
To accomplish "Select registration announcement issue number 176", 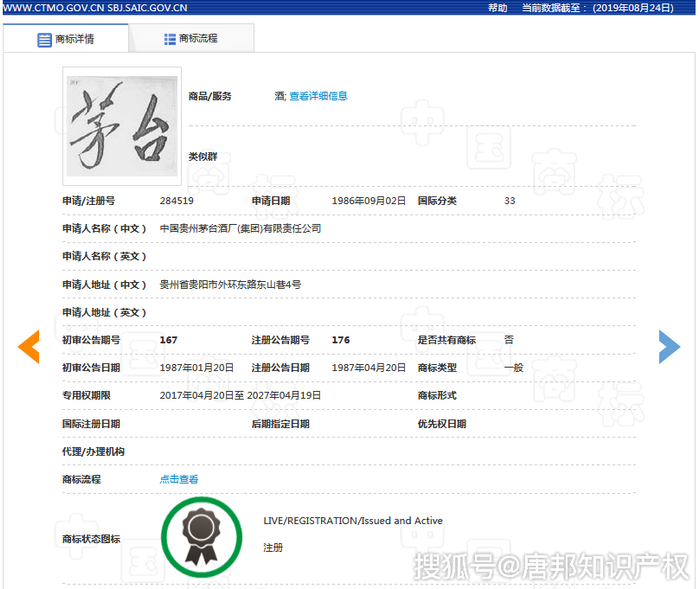I will coord(341,340).
